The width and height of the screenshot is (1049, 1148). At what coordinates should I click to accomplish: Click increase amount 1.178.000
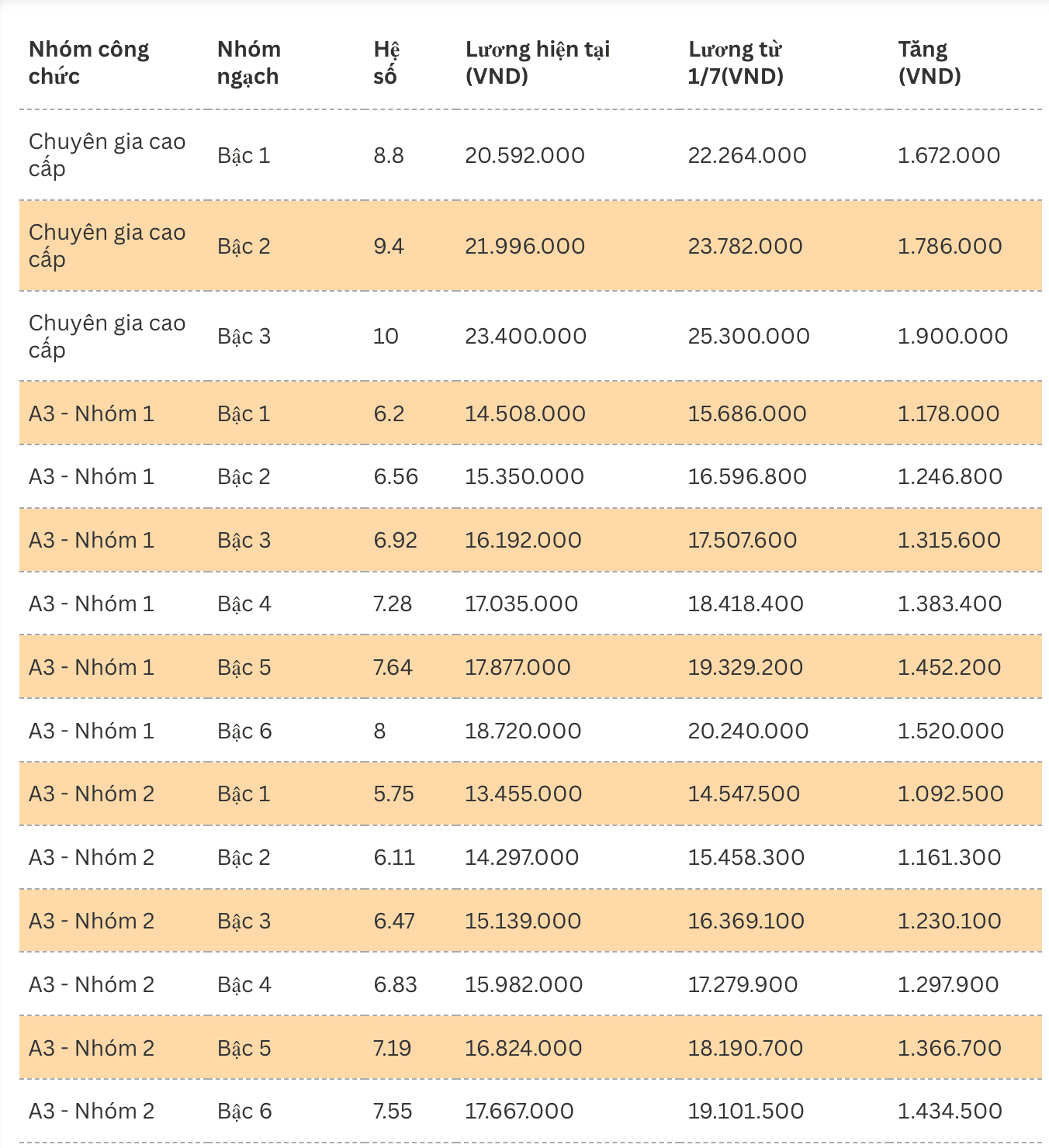[x=948, y=413]
